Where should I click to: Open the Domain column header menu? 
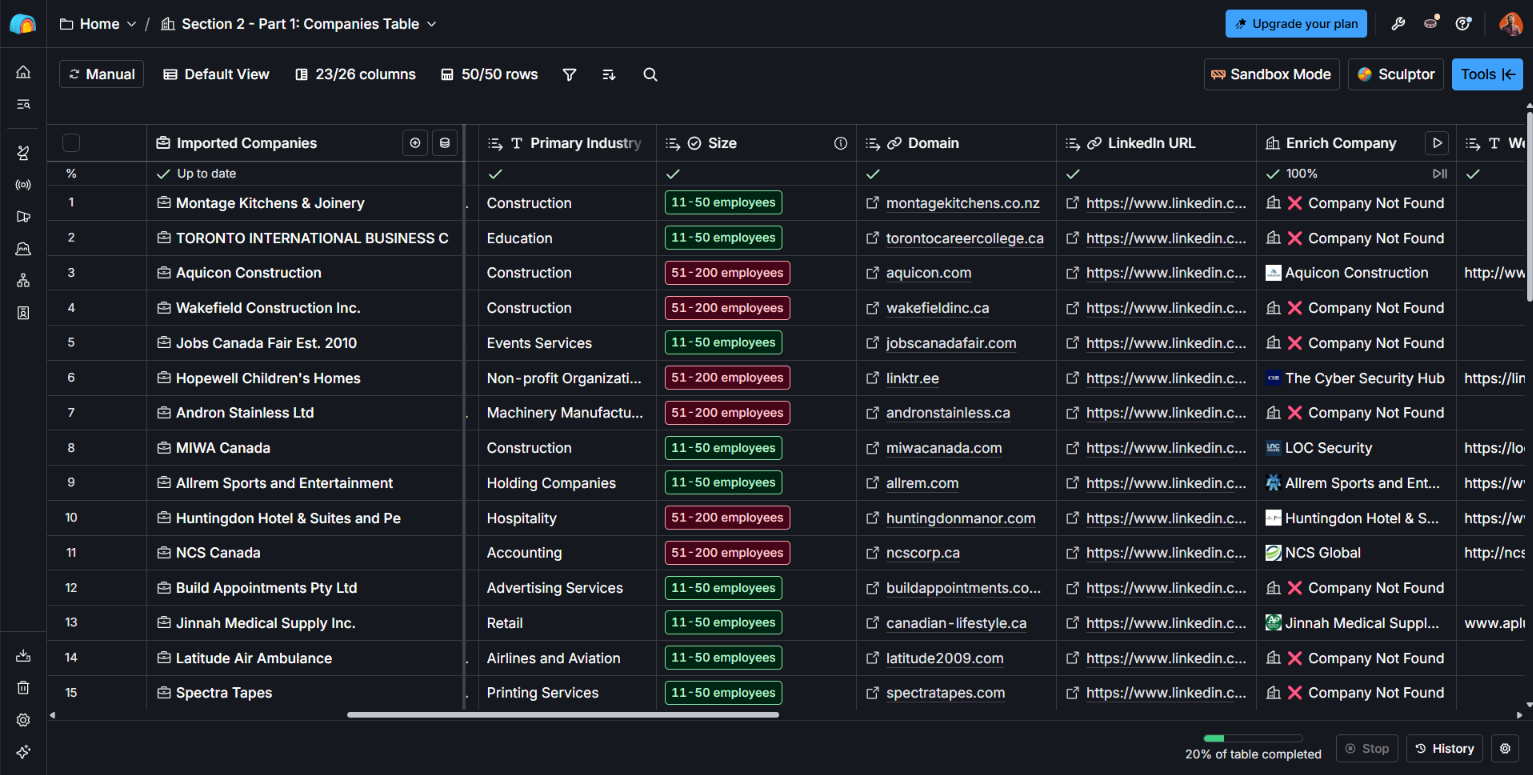(x=956, y=143)
